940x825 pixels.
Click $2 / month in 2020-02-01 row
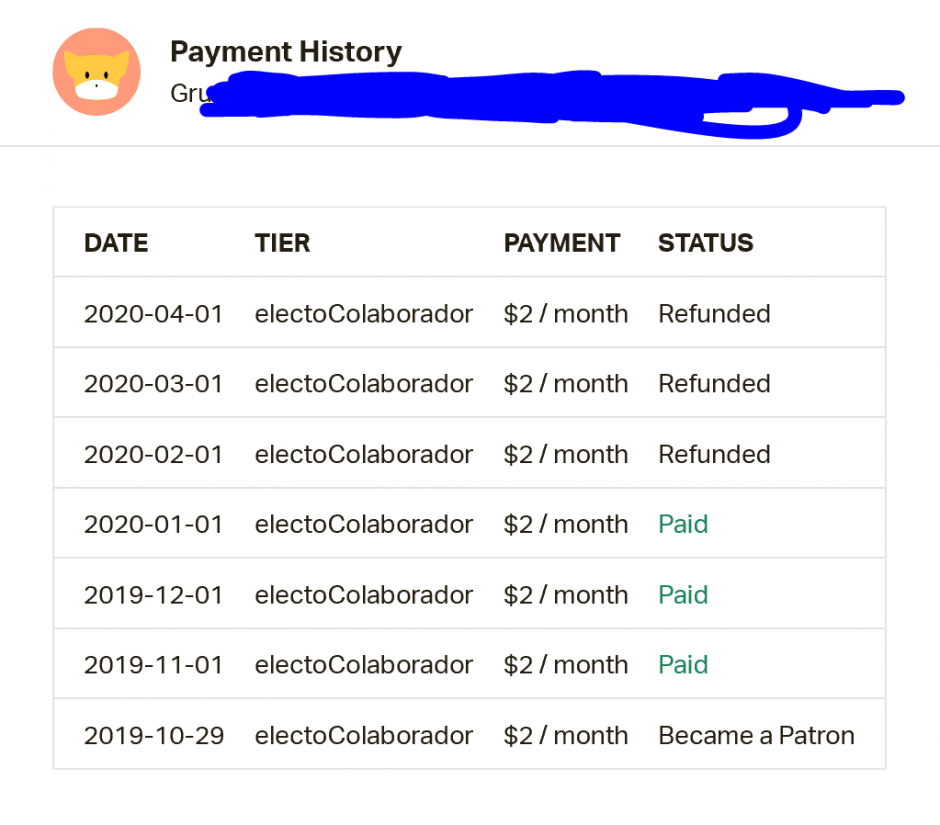click(566, 454)
